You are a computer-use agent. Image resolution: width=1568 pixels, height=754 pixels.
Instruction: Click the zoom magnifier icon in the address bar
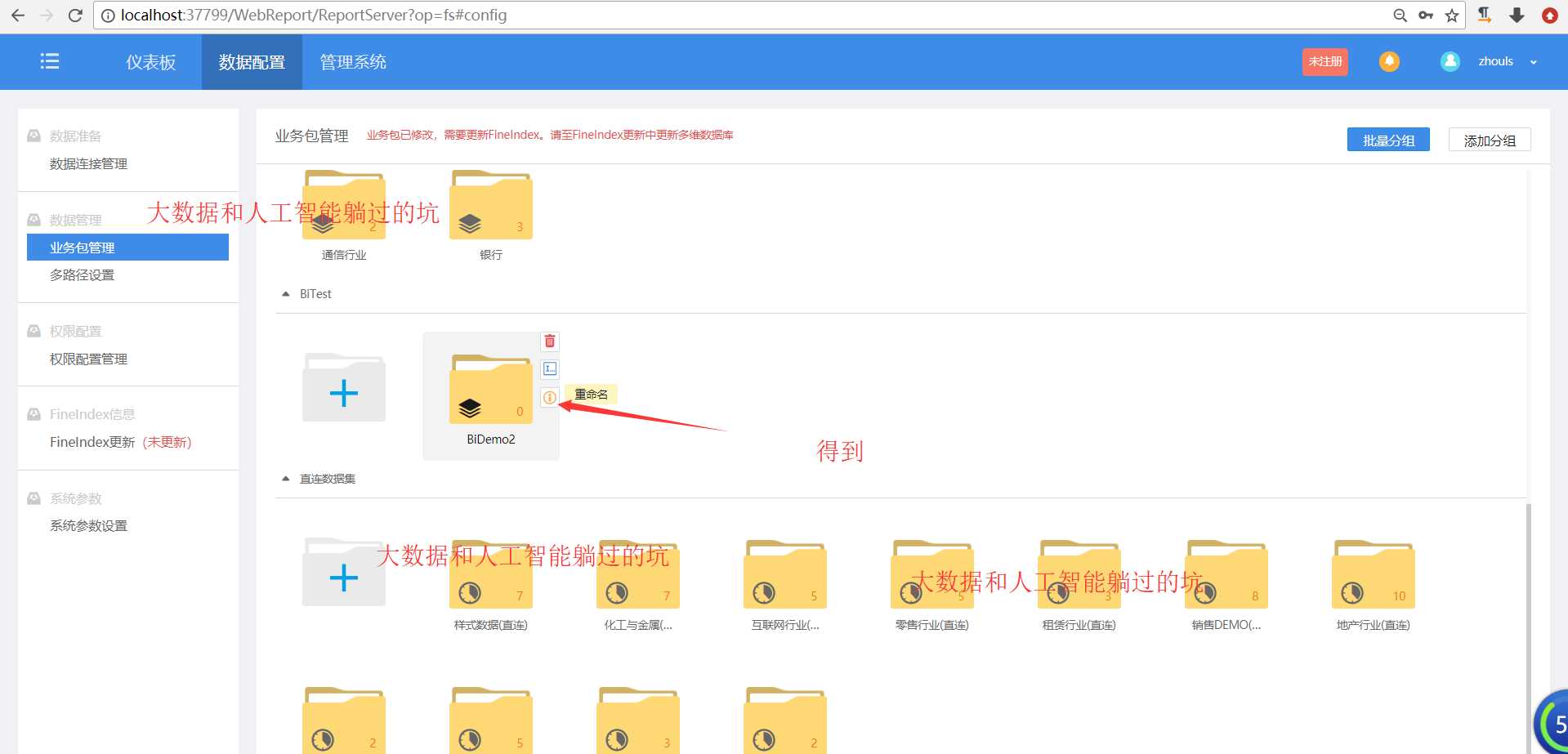[1400, 16]
